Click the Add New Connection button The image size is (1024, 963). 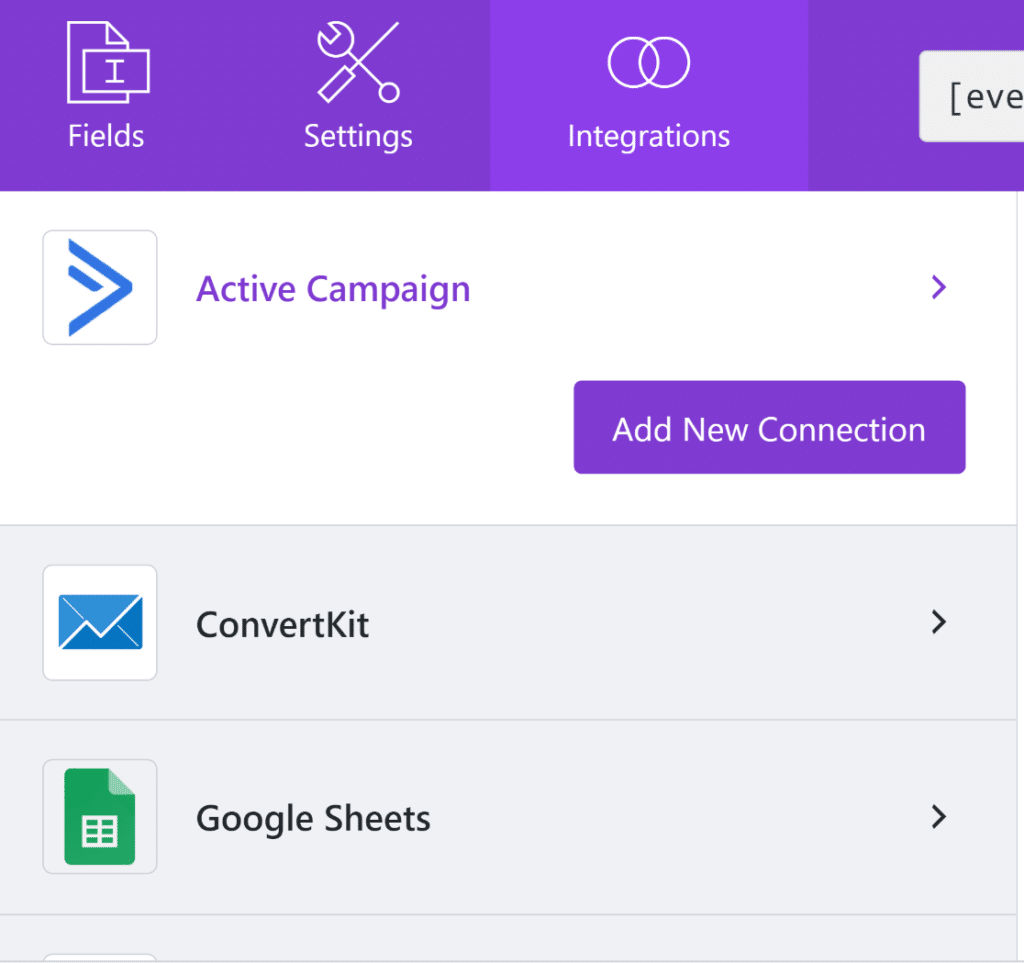tap(769, 427)
